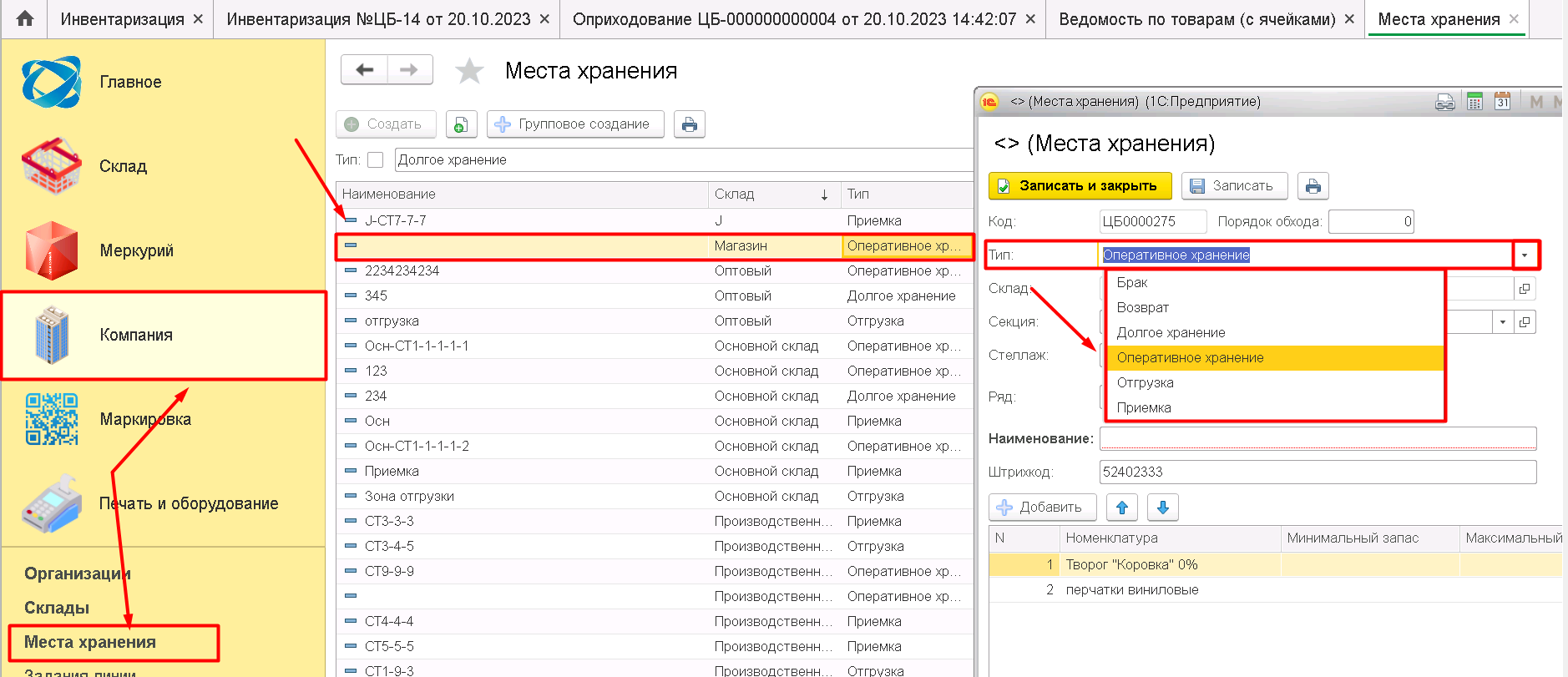Click the Минимальный запас column header
This screenshot has width=1568, height=677.
pyautogui.click(x=1369, y=538)
